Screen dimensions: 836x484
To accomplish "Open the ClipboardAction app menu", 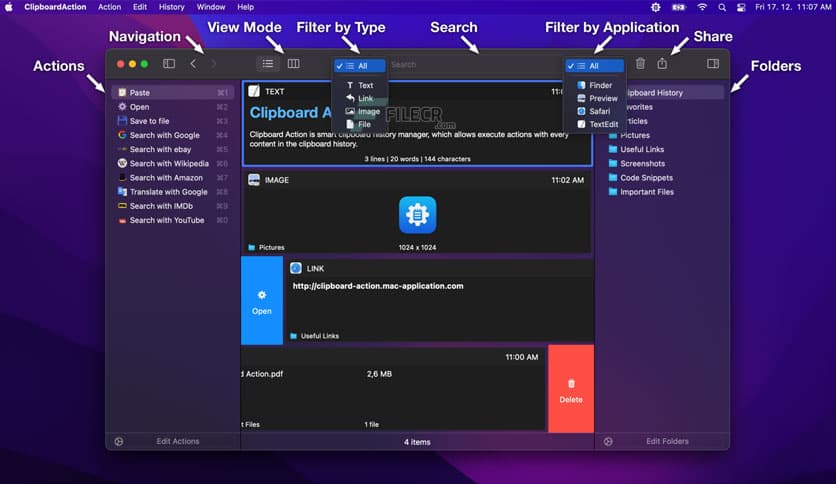I will 55,7.
